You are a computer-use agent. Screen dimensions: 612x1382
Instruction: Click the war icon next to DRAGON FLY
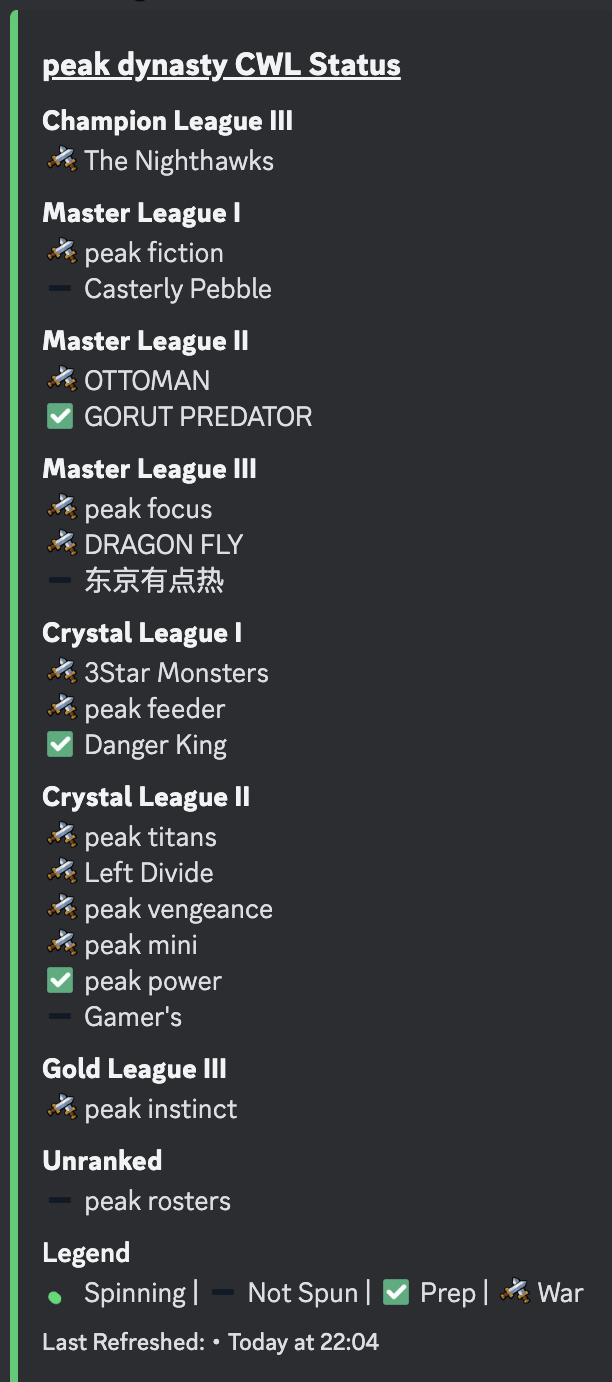tap(61, 544)
